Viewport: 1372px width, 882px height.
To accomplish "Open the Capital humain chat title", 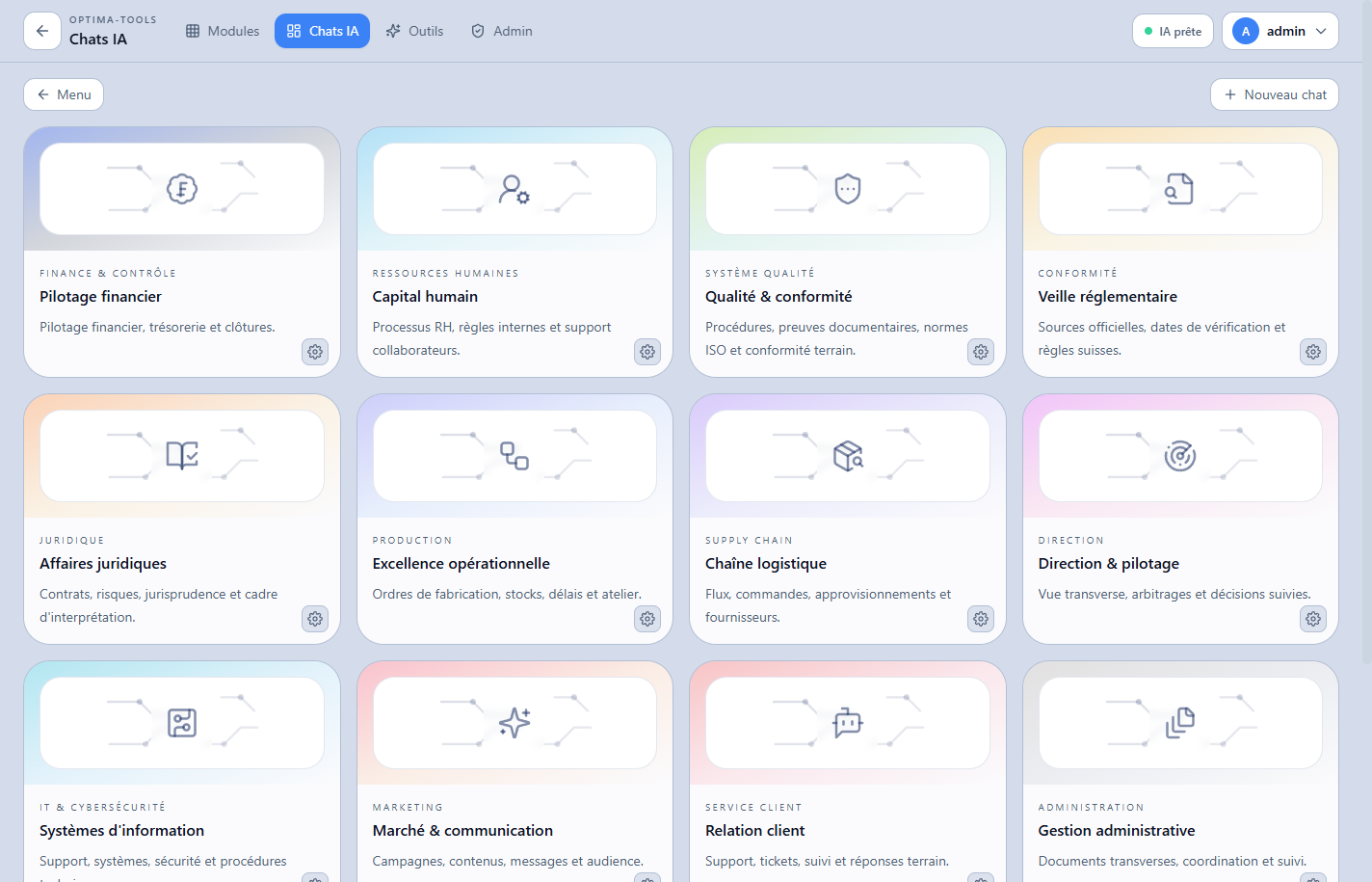I will [x=425, y=297].
